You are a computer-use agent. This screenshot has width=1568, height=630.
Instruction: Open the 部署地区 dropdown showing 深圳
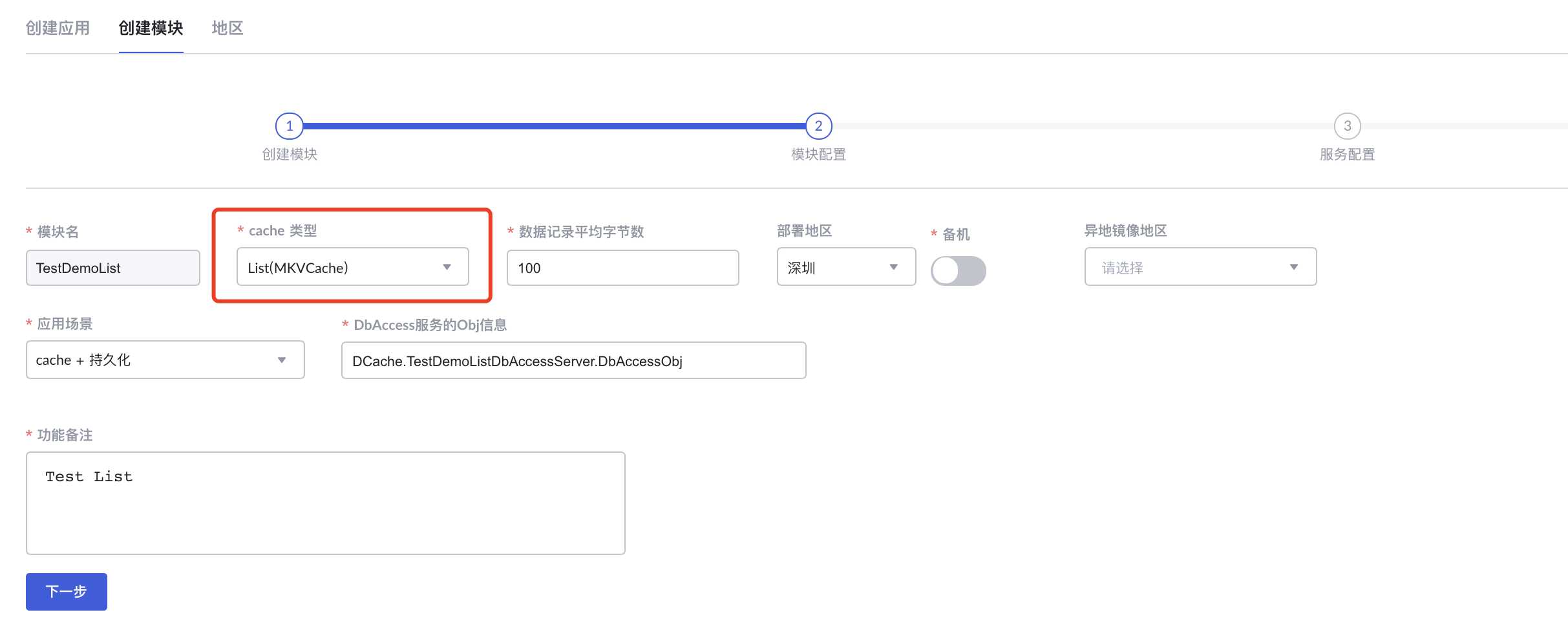(x=846, y=266)
